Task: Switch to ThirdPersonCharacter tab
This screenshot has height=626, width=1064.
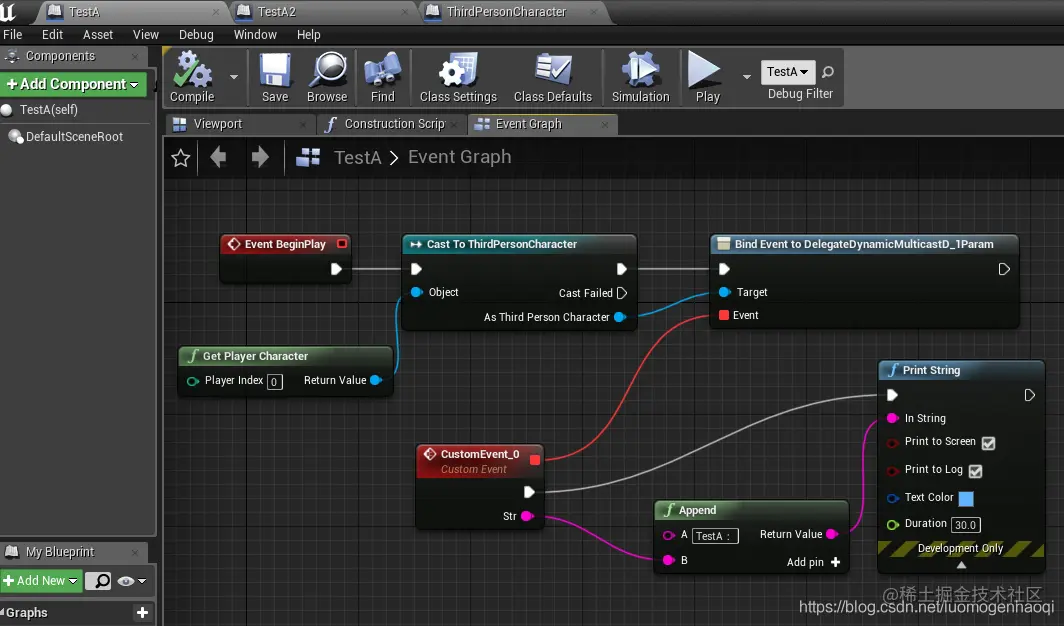Action: coord(512,12)
